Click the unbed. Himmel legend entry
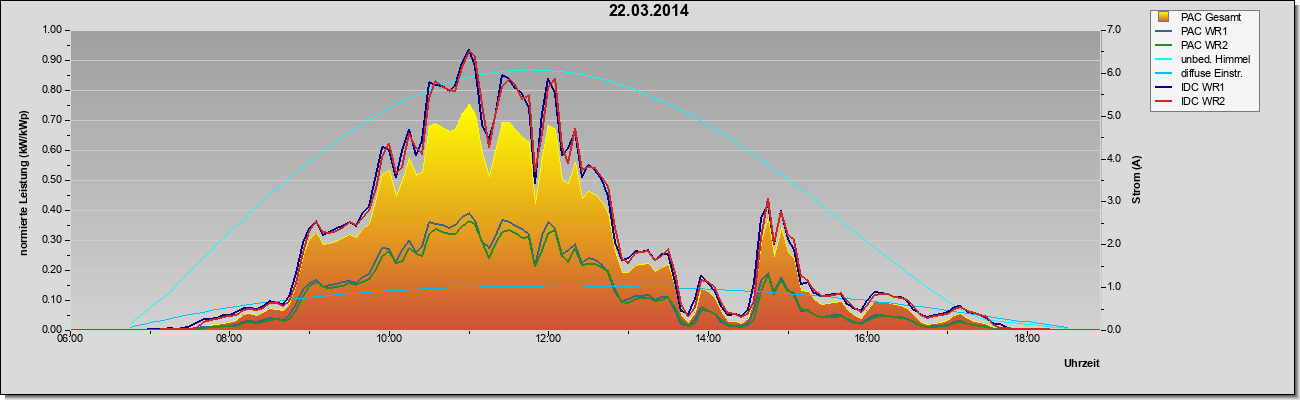This screenshot has height=400, width=1300. 1202,59
